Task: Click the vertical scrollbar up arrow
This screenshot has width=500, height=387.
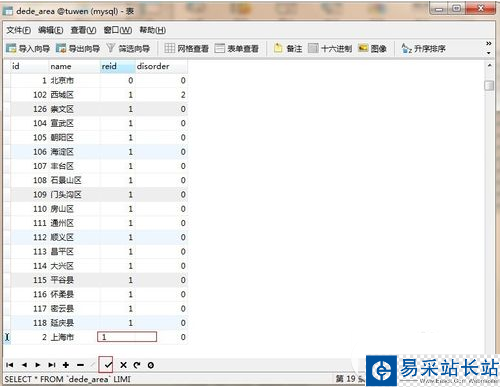Action: click(x=489, y=66)
